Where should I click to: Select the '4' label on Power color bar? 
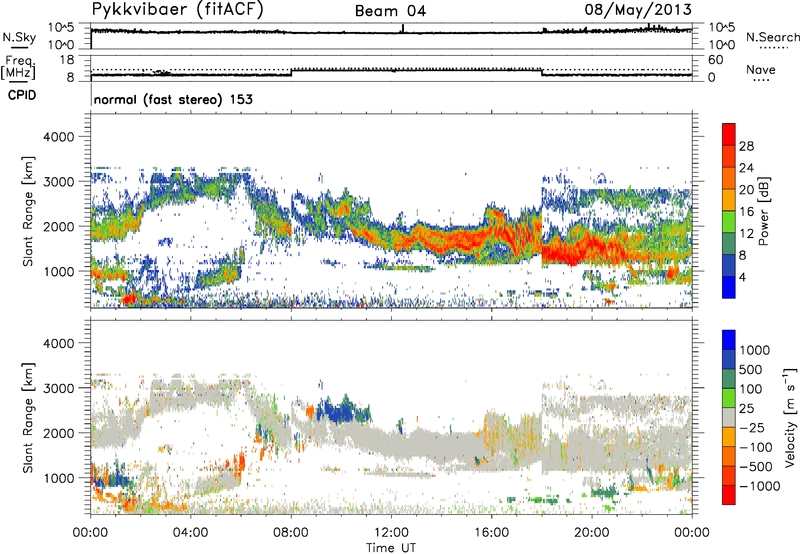click(x=742, y=277)
